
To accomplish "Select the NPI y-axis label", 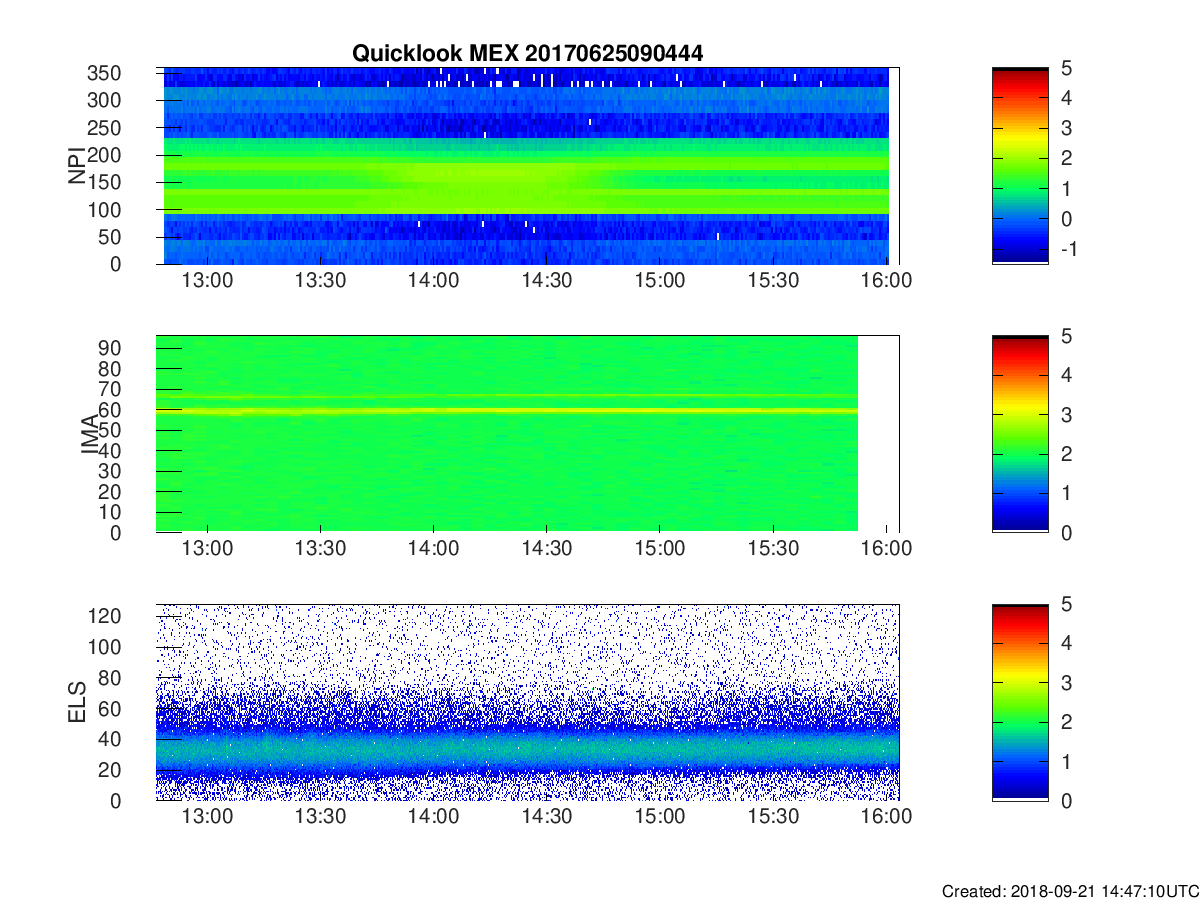I will (x=78, y=166).
